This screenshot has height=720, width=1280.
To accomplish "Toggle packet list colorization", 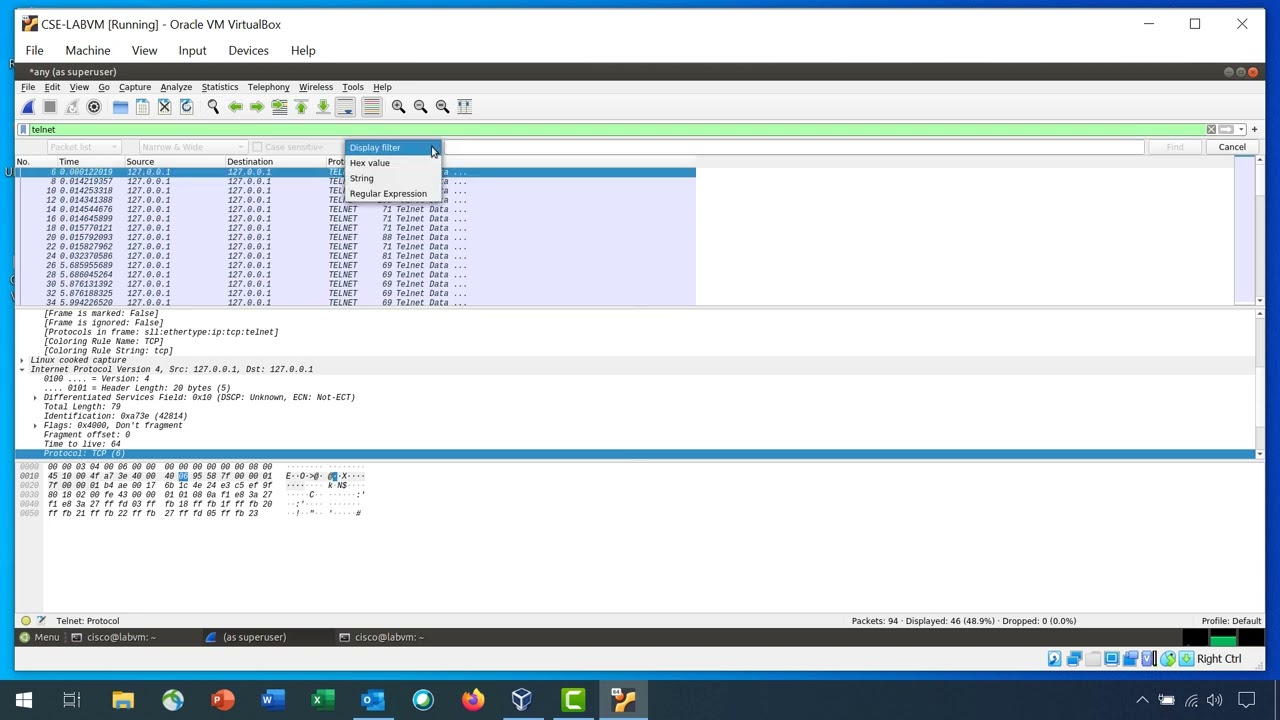I will coord(371,106).
